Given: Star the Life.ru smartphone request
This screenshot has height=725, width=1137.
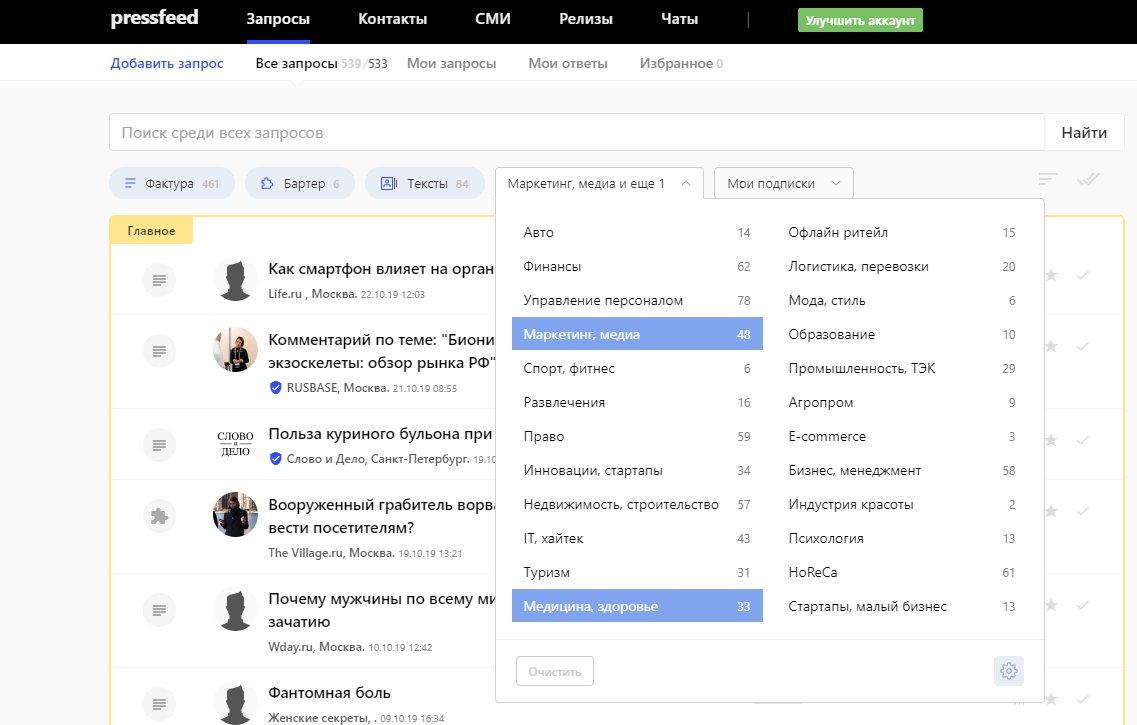Looking at the screenshot, I should (1050, 275).
